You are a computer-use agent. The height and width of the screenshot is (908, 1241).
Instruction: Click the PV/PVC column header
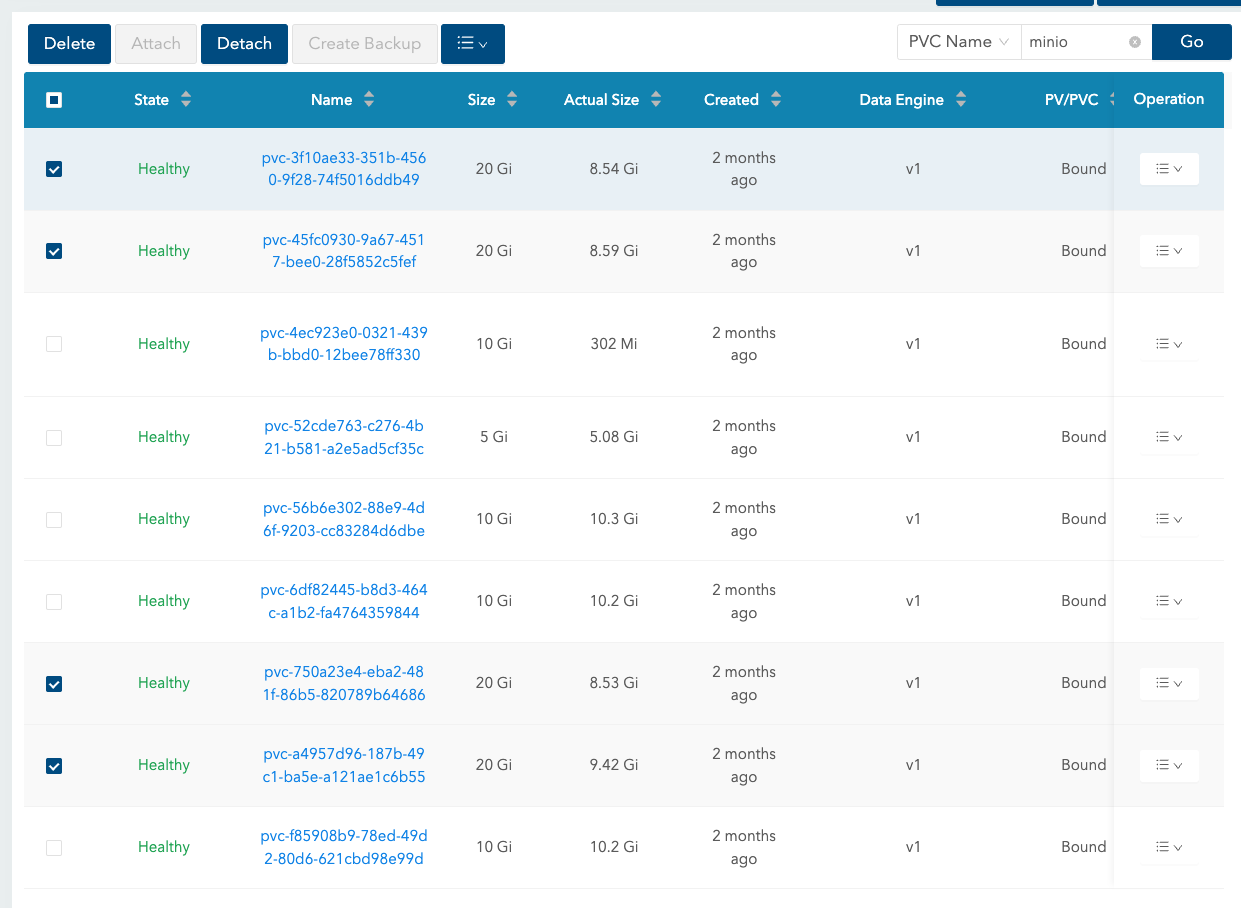(1071, 100)
